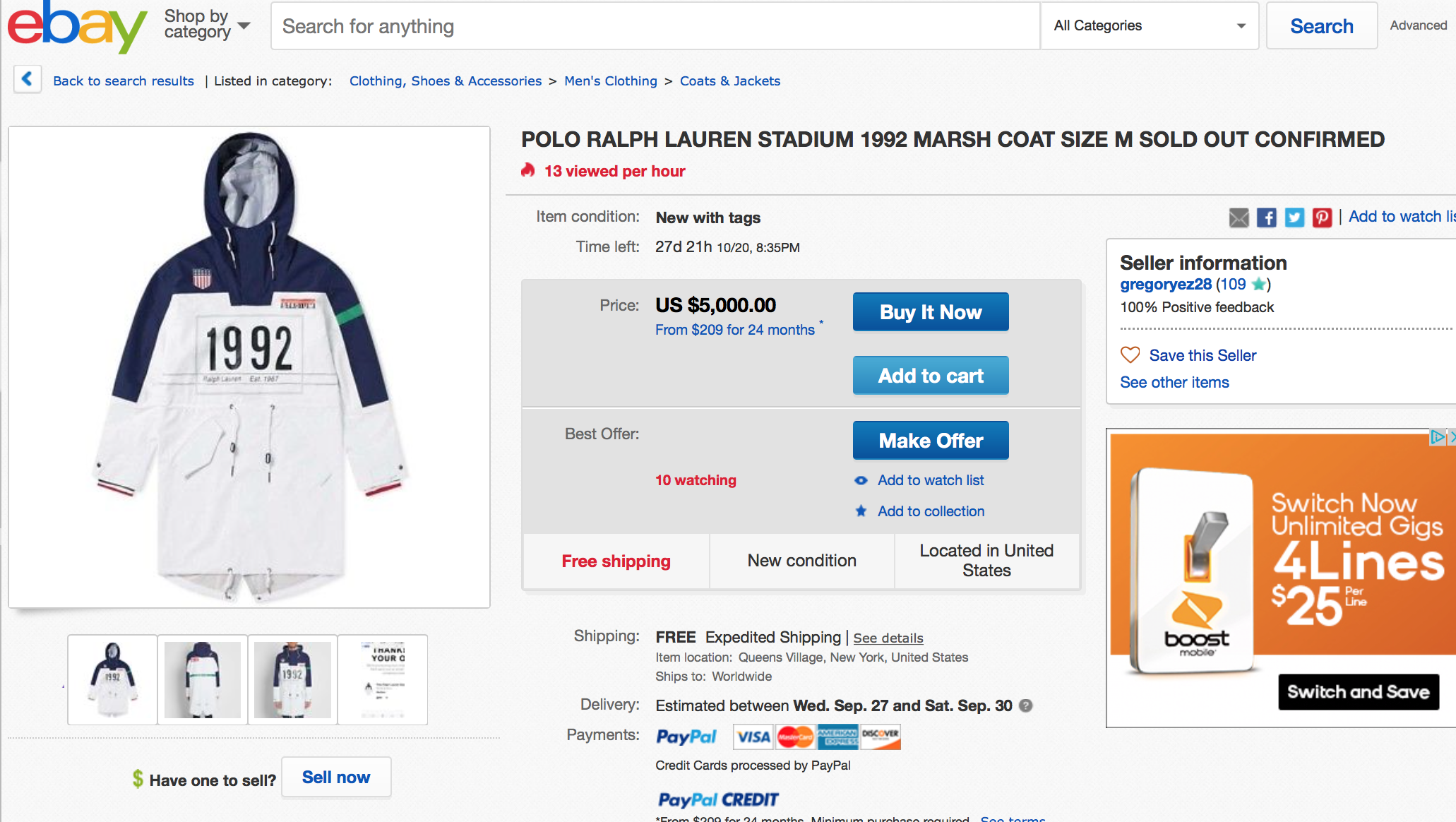1456x822 pixels.
Task: Click the eBay logo
Action: click(x=76, y=27)
